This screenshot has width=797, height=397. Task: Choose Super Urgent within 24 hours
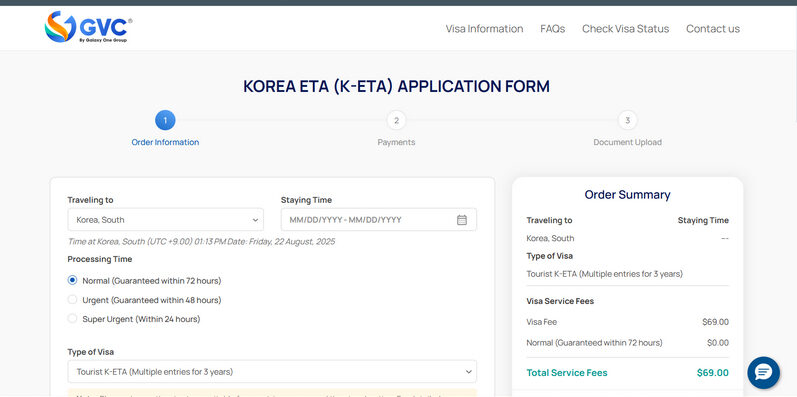[72, 319]
